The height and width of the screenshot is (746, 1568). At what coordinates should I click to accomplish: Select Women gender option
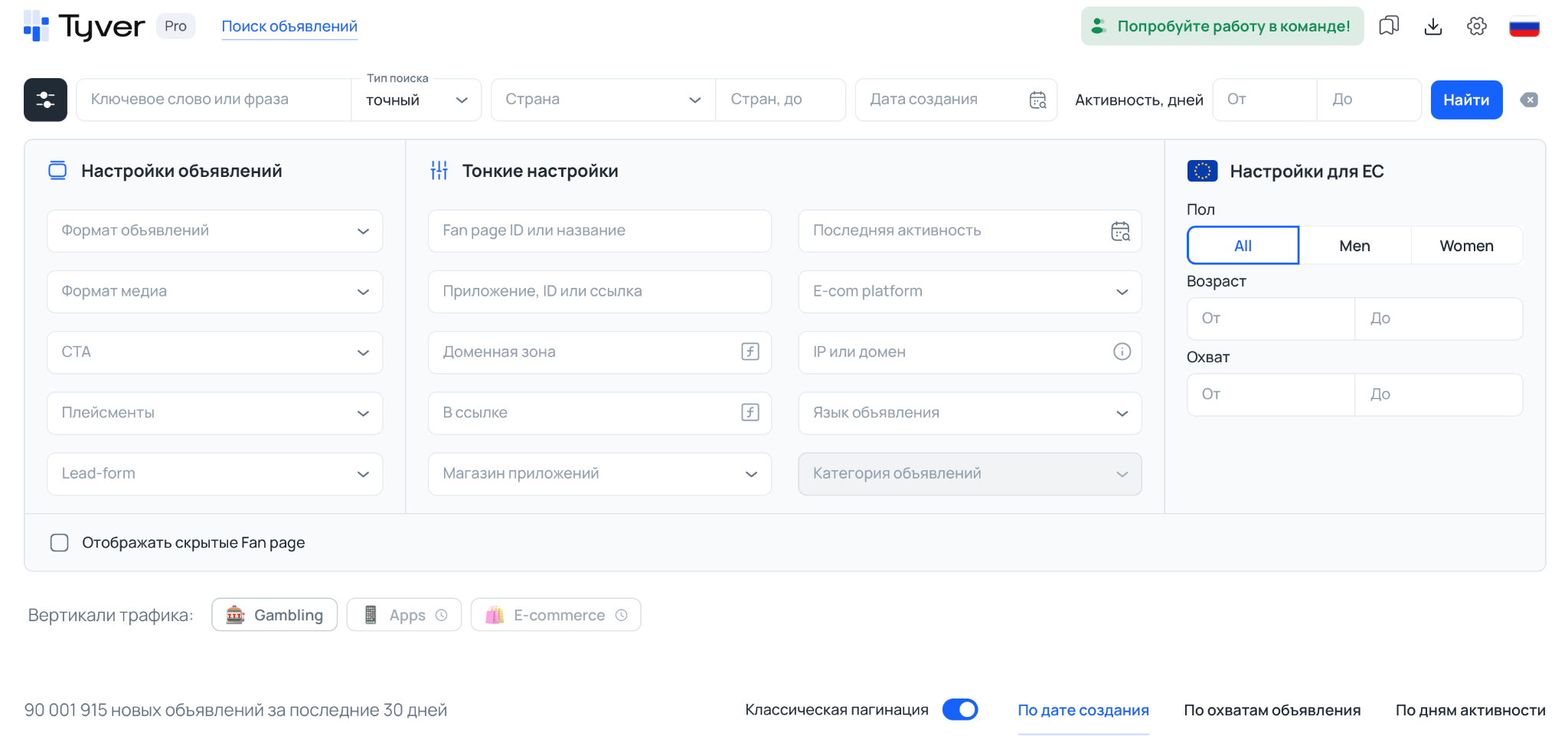pos(1466,245)
